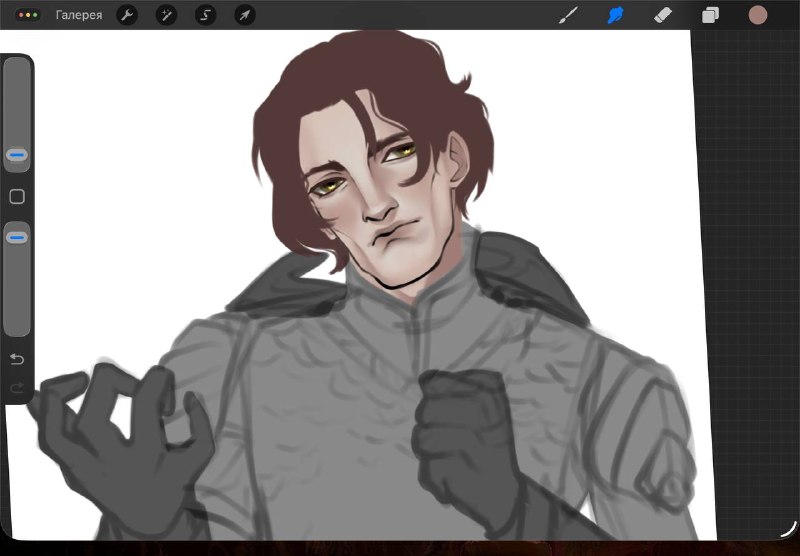The image size is (800, 556).
Task: Open the three-dot multitasking menu
Action: point(28,15)
